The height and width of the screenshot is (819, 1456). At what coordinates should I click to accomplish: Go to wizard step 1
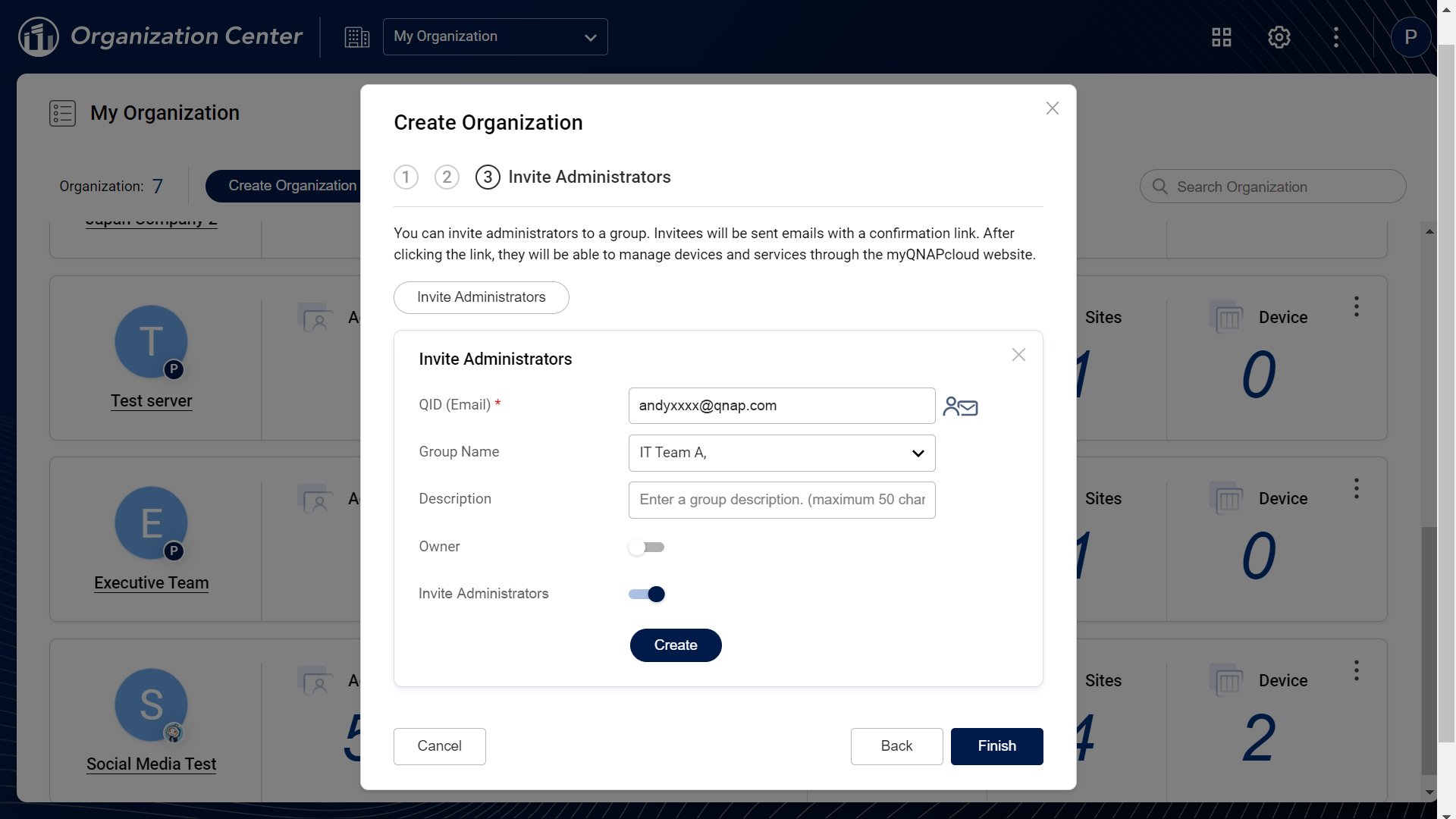point(406,177)
